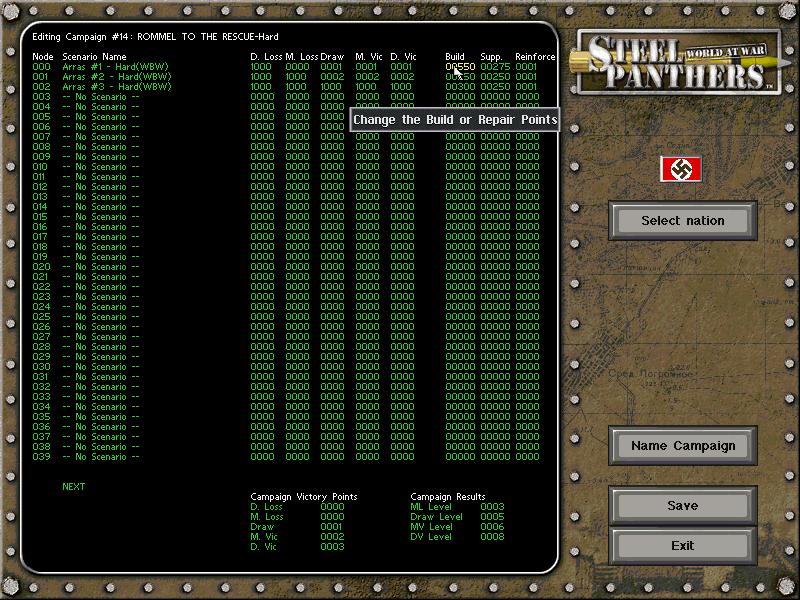800x600 pixels.
Task: Edit Build value 00300 of node 002
Action: [x=460, y=87]
